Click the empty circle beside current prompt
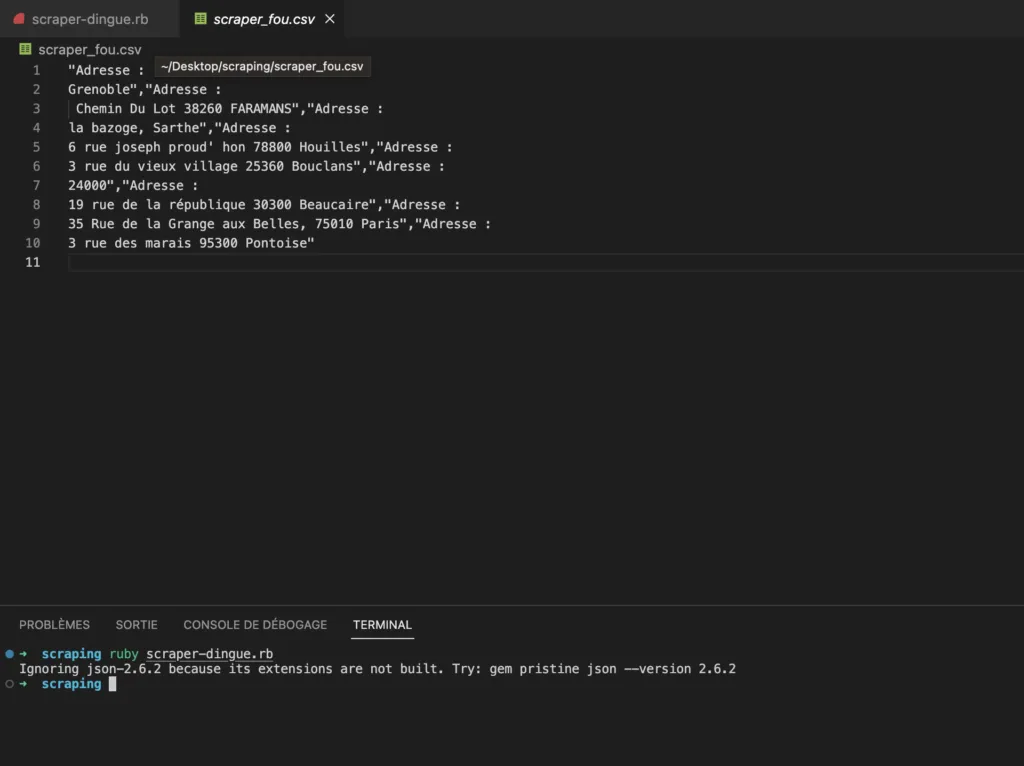Image resolution: width=1024 pixels, height=766 pixels. pyautogui.click(x=9, y=684)
